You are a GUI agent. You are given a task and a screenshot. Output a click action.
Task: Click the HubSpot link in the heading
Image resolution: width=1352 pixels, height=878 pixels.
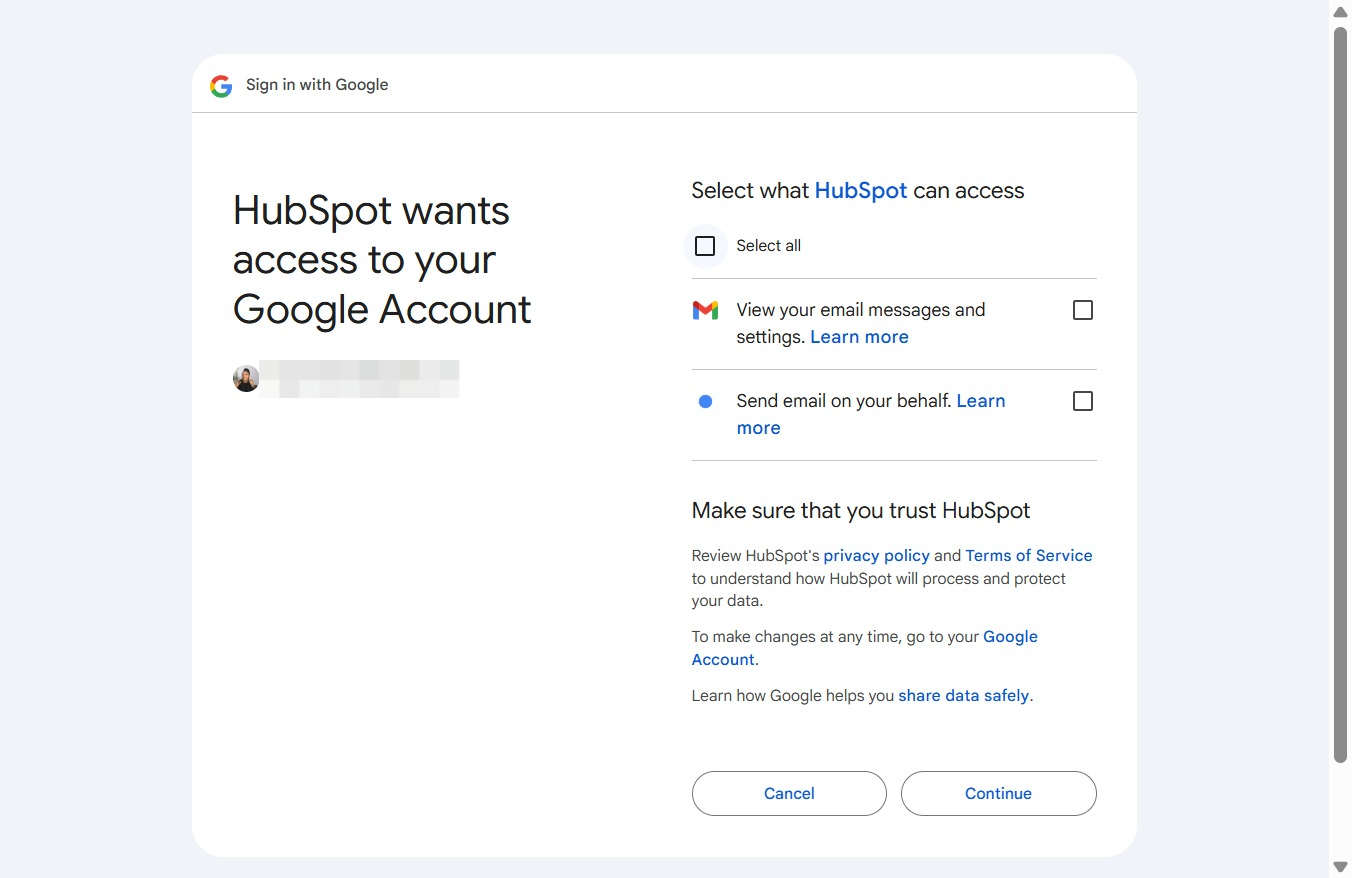coord(861,191)
